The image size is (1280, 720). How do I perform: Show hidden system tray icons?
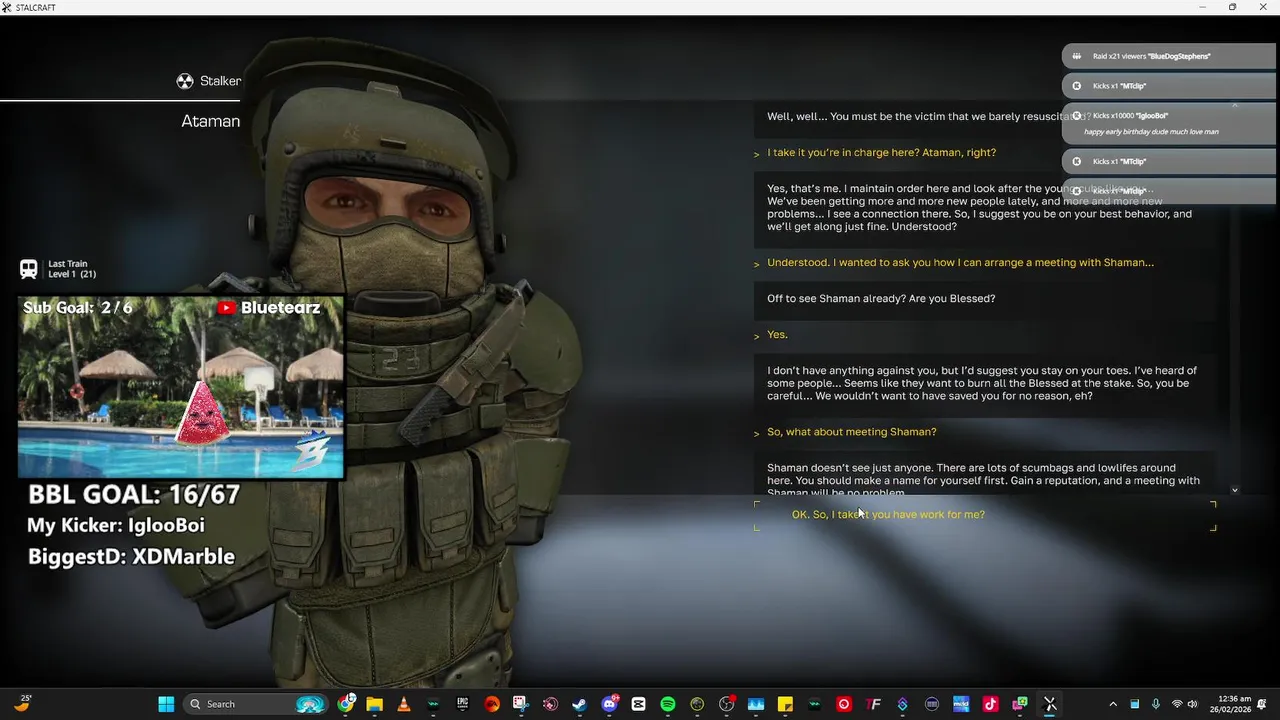(1113, 704)
